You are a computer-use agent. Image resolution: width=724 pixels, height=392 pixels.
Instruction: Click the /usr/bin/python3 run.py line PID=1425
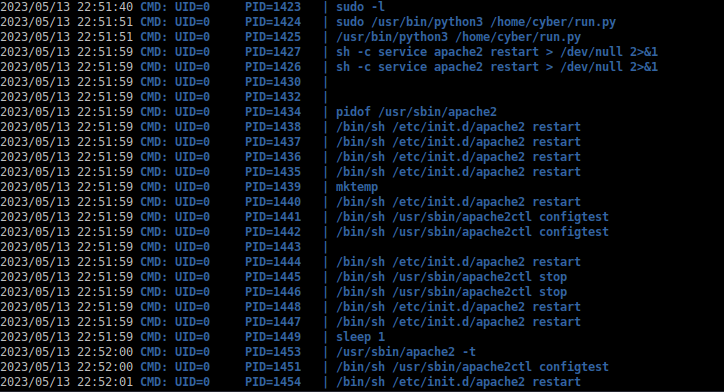click(x=458, y=37)
